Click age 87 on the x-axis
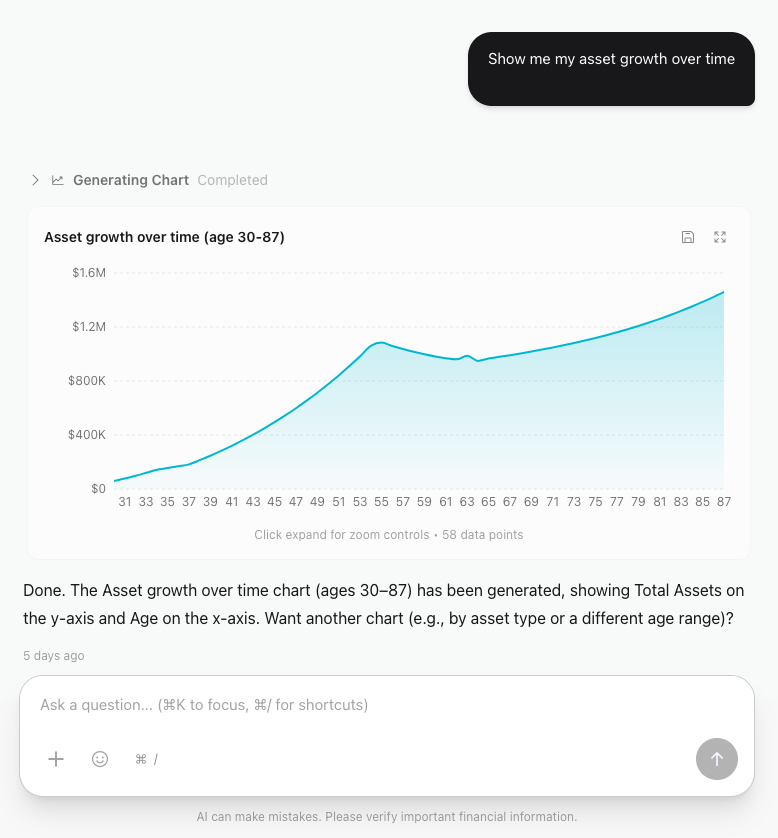778x838 pixels. click(x=724, y=502)
